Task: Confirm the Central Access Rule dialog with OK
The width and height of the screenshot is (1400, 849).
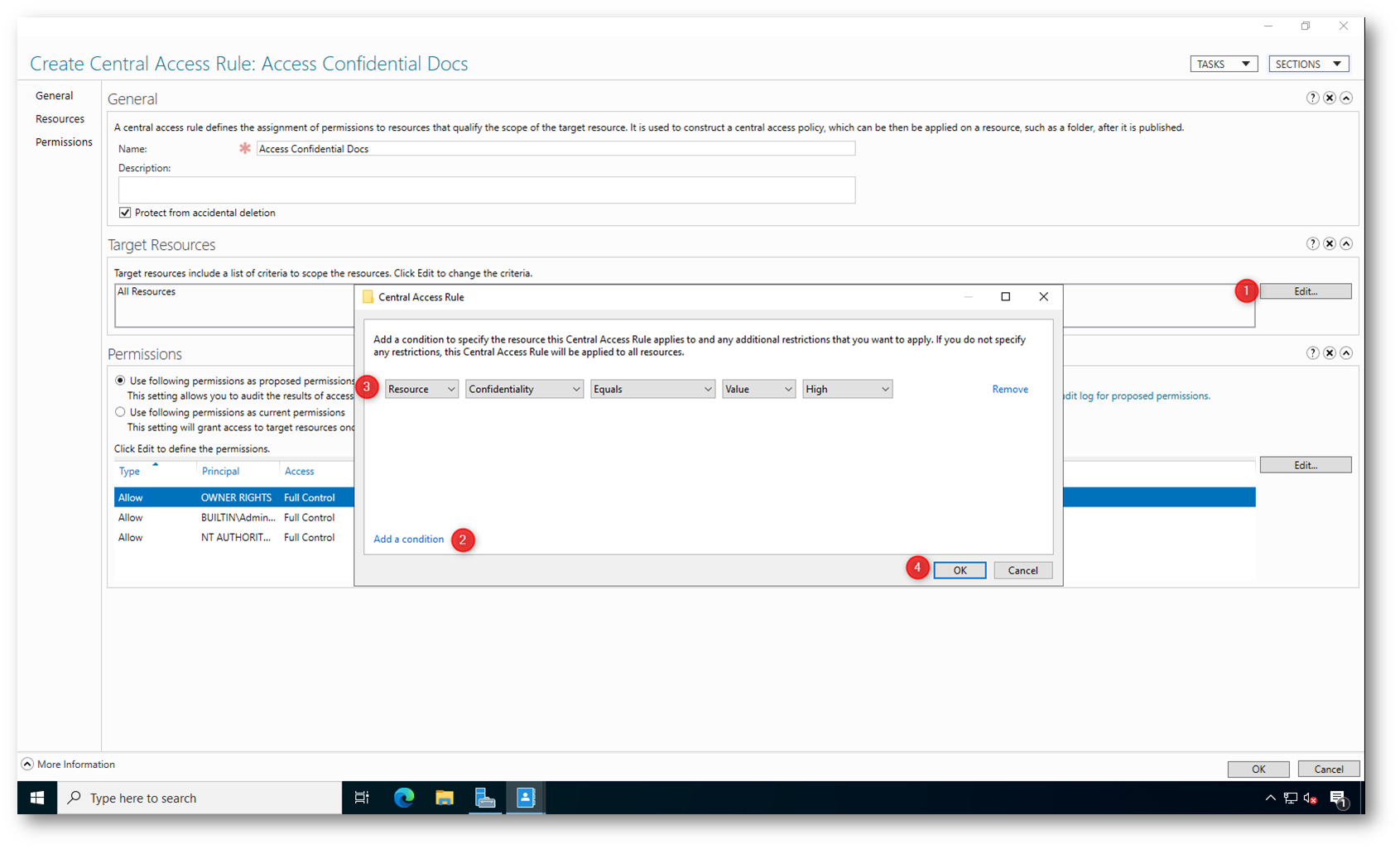Action: 960,570
